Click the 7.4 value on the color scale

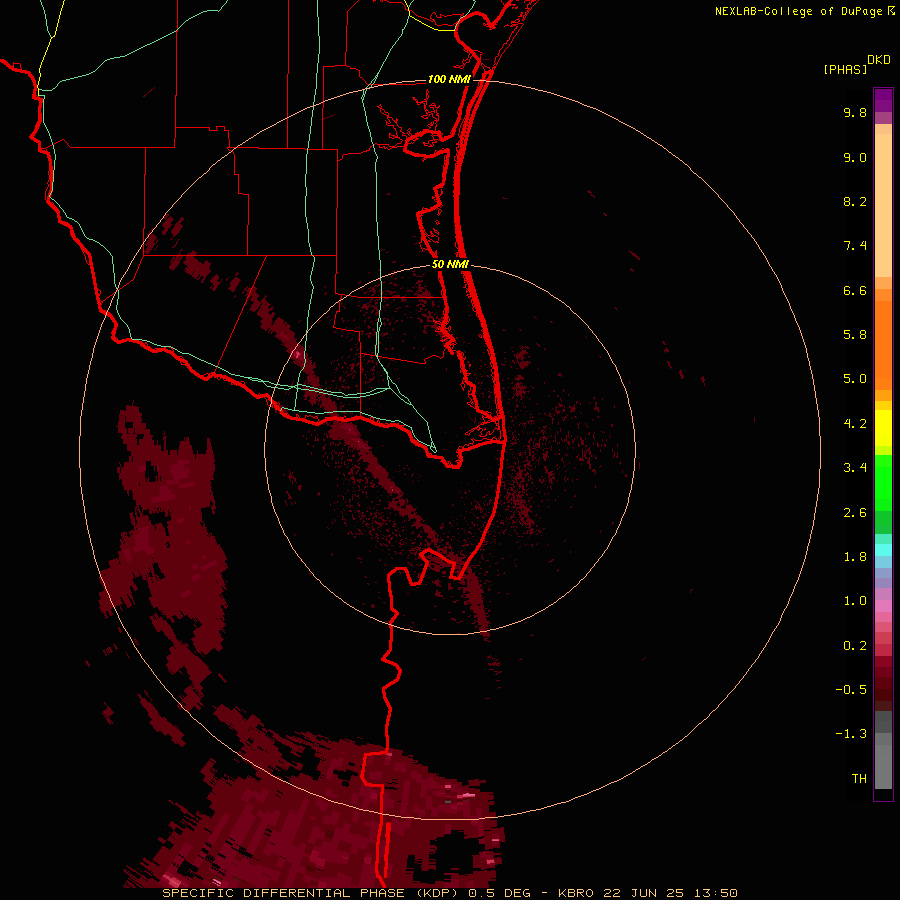coord(855,246)
